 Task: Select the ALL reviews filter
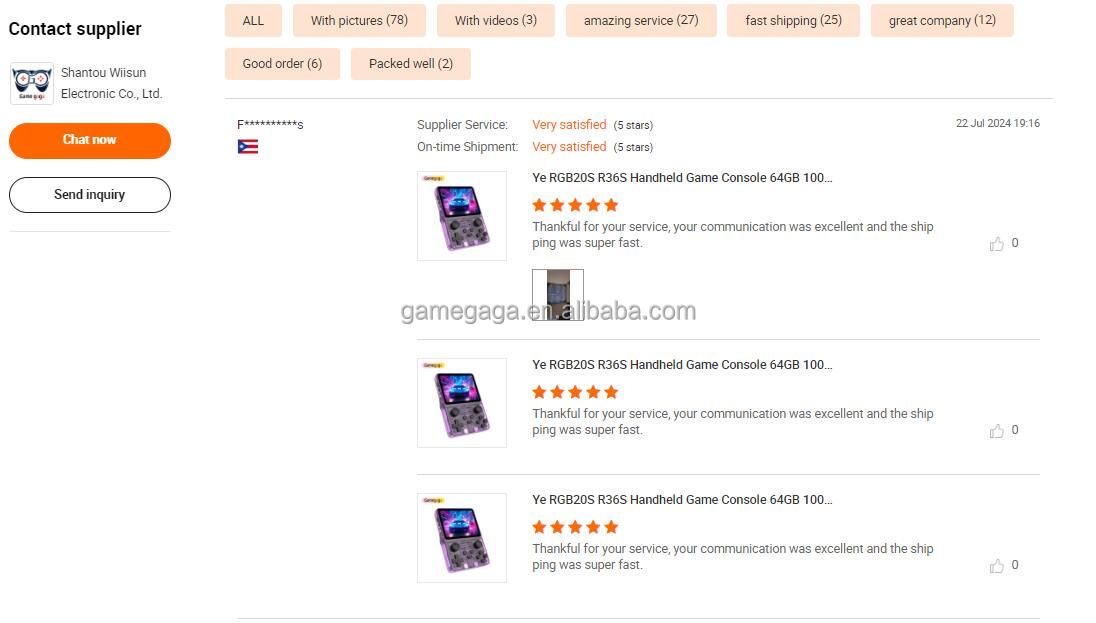click(253, 20)
